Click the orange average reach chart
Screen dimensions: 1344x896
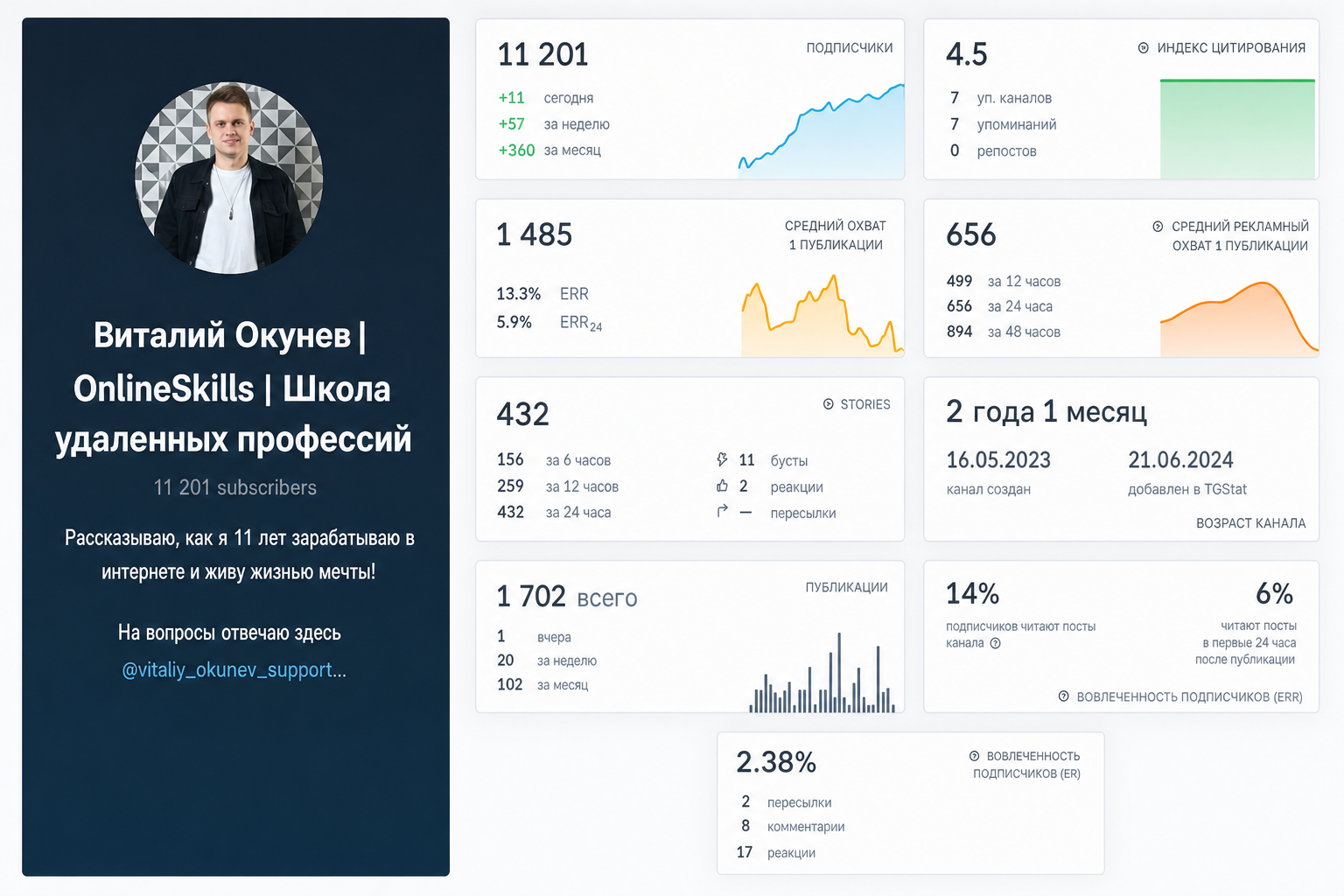[x=822, y=315]
